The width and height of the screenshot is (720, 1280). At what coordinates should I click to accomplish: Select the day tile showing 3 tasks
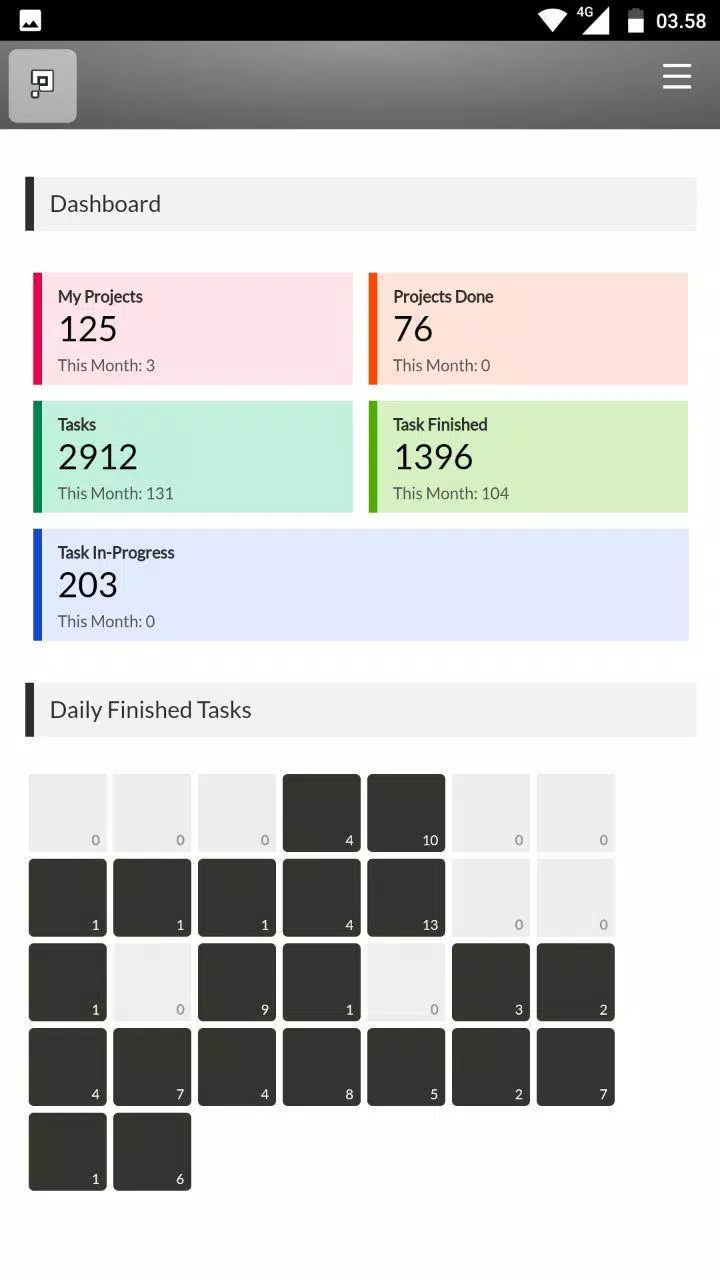(x=491, y=982)
